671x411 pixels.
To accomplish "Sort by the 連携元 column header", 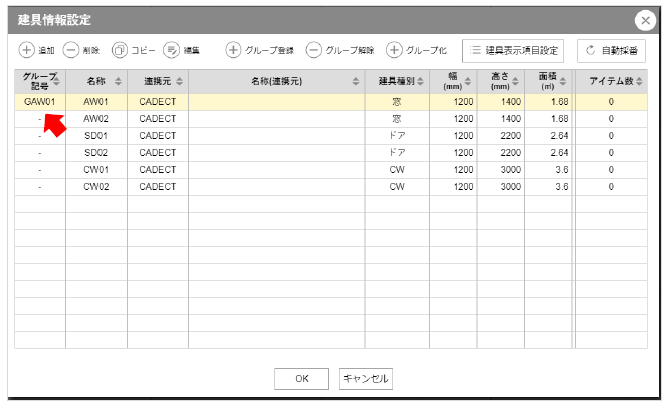I will 157,82.
